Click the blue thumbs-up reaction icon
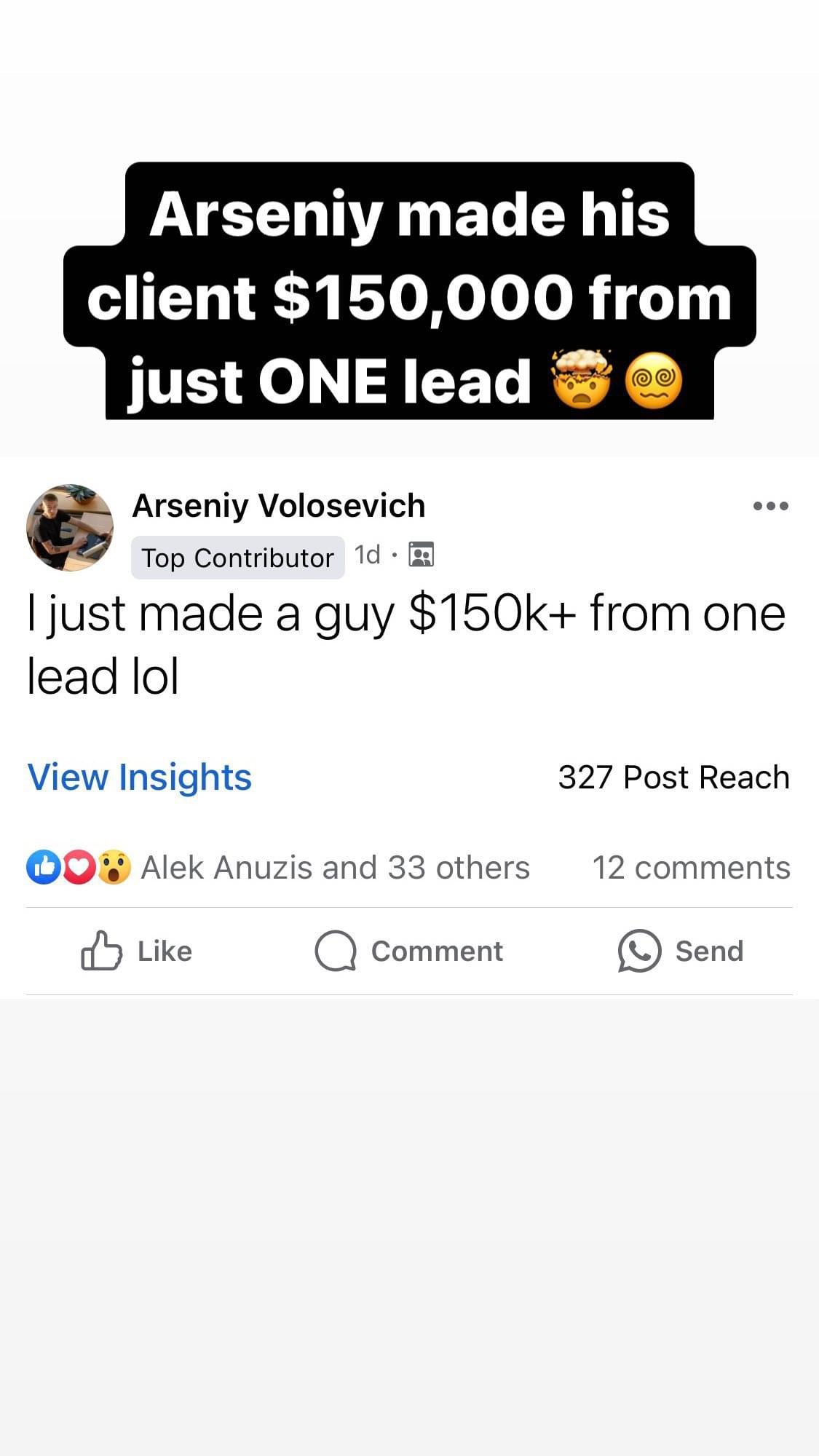Screen dimensions: 819x1456 click(x=44, y=867)
